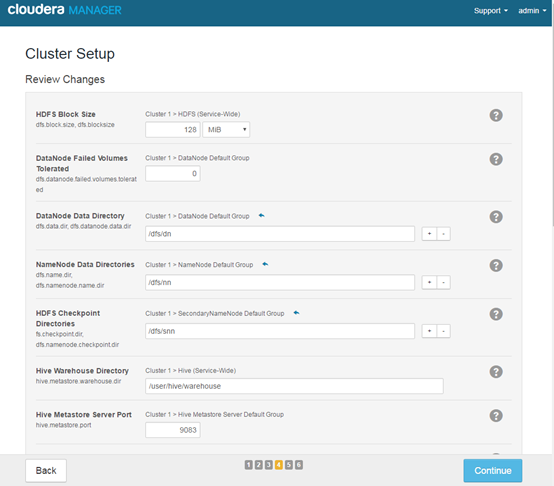Add a DataNode Data Directory entry
The width and height of the screenshot is (554, 486).
click(429, 234)
